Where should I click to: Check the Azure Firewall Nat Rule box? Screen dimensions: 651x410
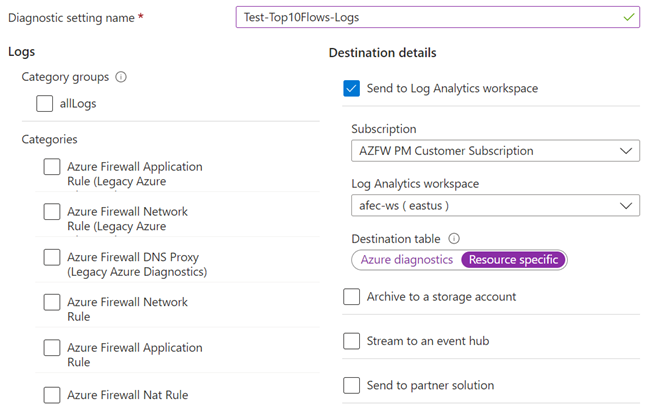coord(52,394)
